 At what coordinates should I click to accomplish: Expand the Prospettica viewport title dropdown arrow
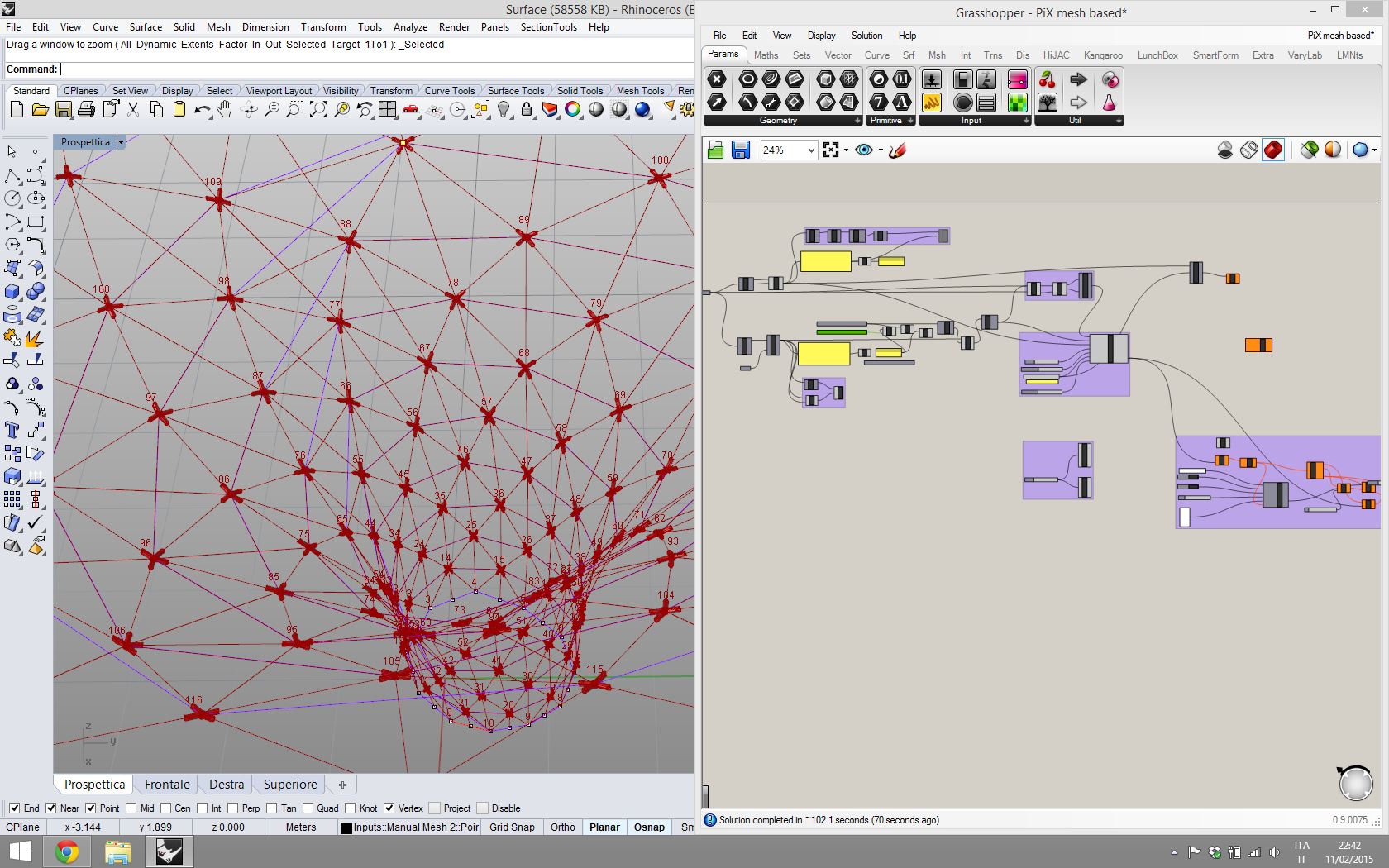(121, 142)
